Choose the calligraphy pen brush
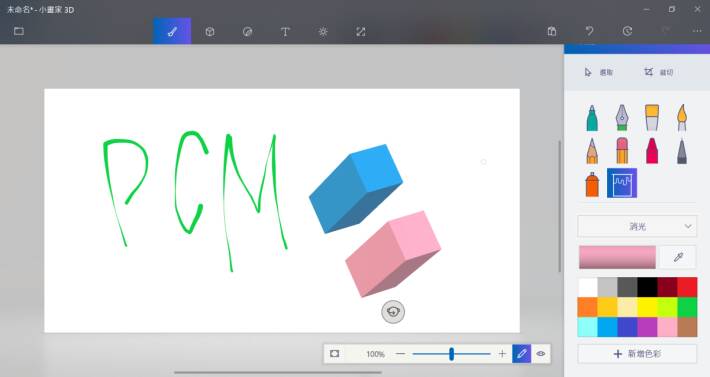The height and width of the screenshot is (377, 710). click(x=622, y=118)
